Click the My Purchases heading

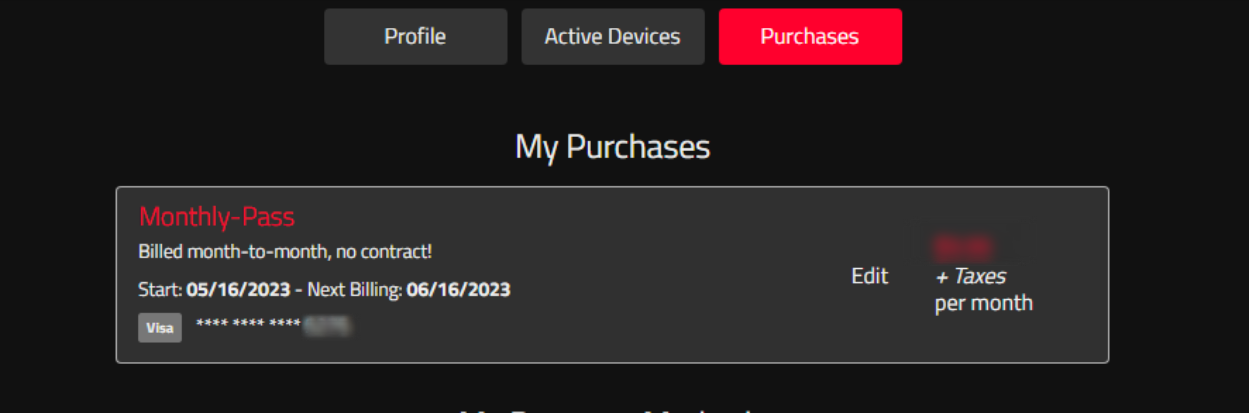pos(612,147)
